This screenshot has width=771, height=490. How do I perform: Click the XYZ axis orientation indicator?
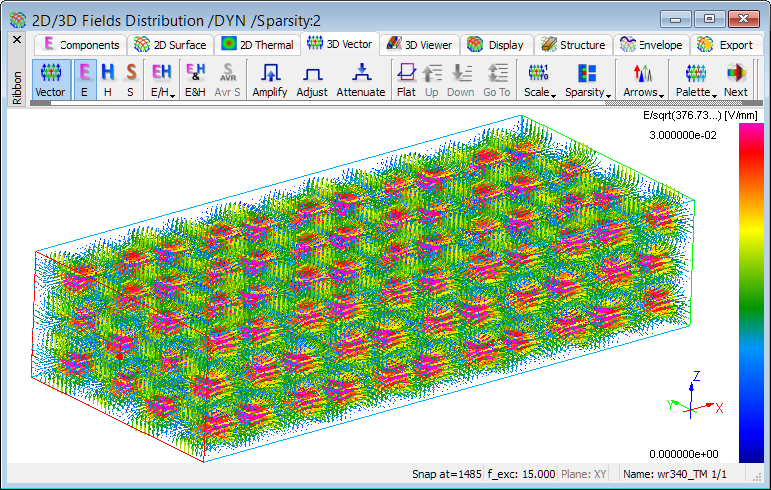[x=695, y=398]
